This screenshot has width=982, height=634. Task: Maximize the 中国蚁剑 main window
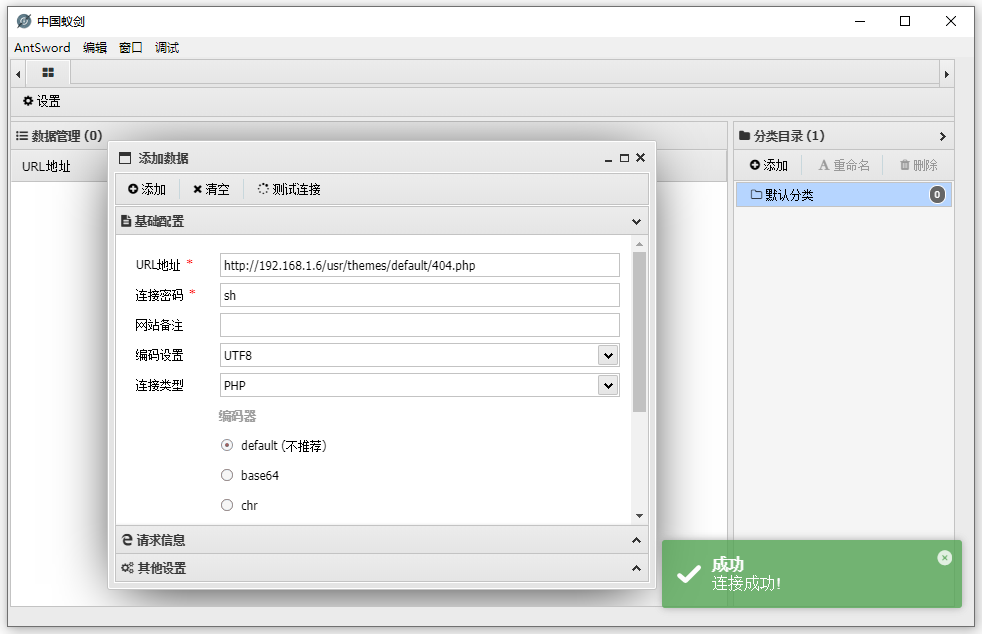pos(905,21)
